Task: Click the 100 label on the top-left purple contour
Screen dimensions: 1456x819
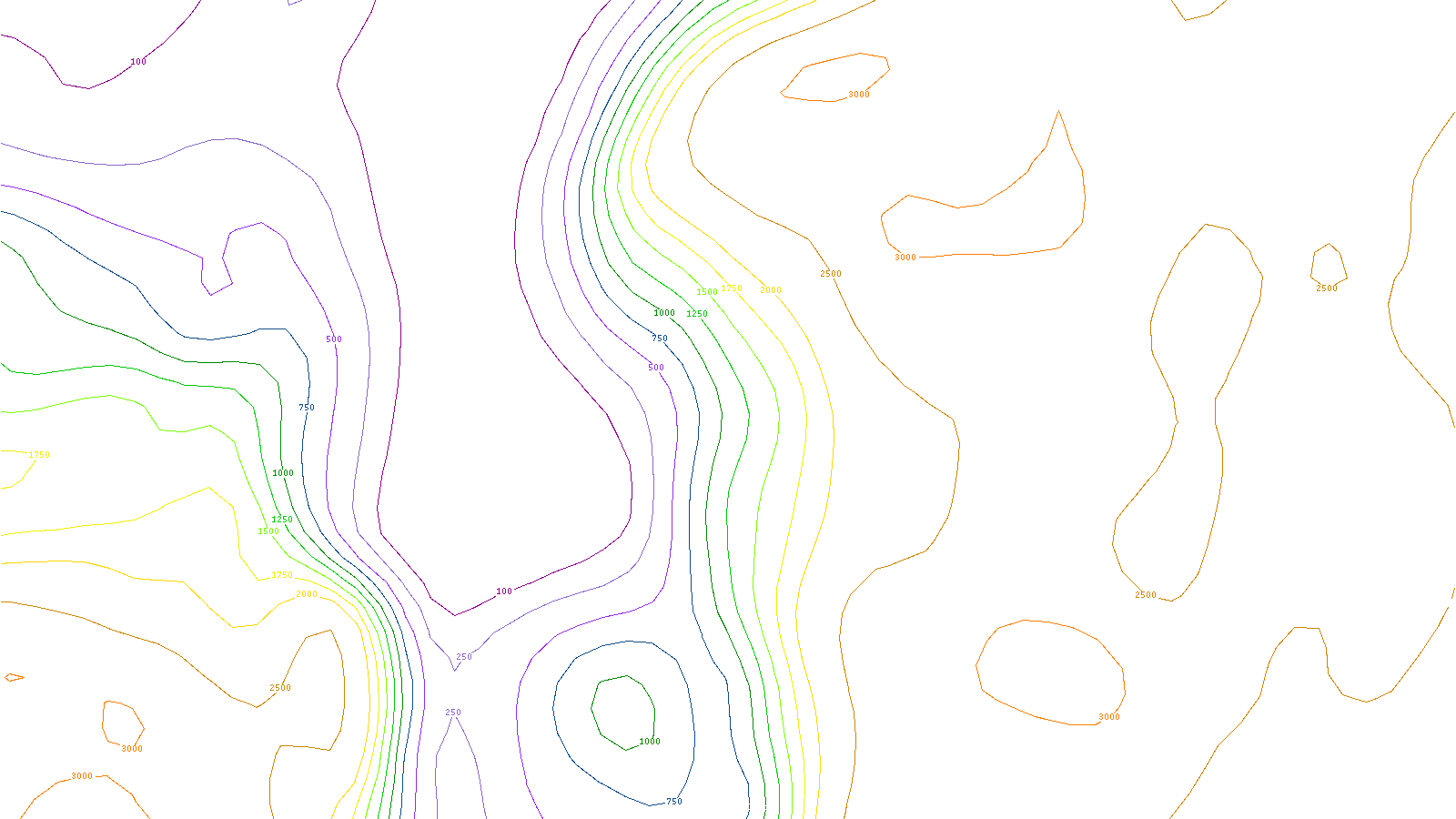Action: 138,62
